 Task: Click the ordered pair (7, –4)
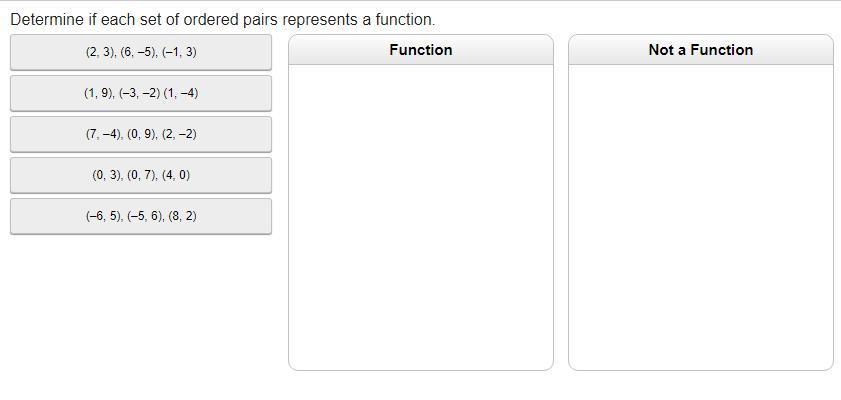pyautogui.click(x=104, y=134)
